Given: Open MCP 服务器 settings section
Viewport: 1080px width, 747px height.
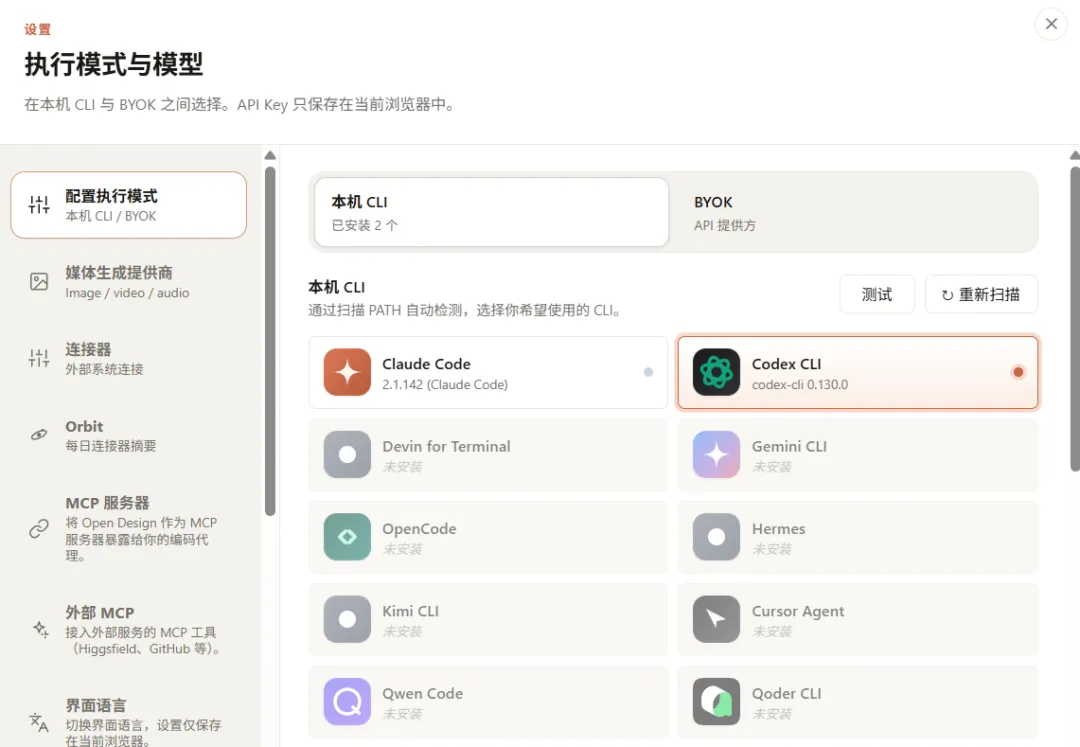Looking at the screenshot, I should click(x=129, y=528).
